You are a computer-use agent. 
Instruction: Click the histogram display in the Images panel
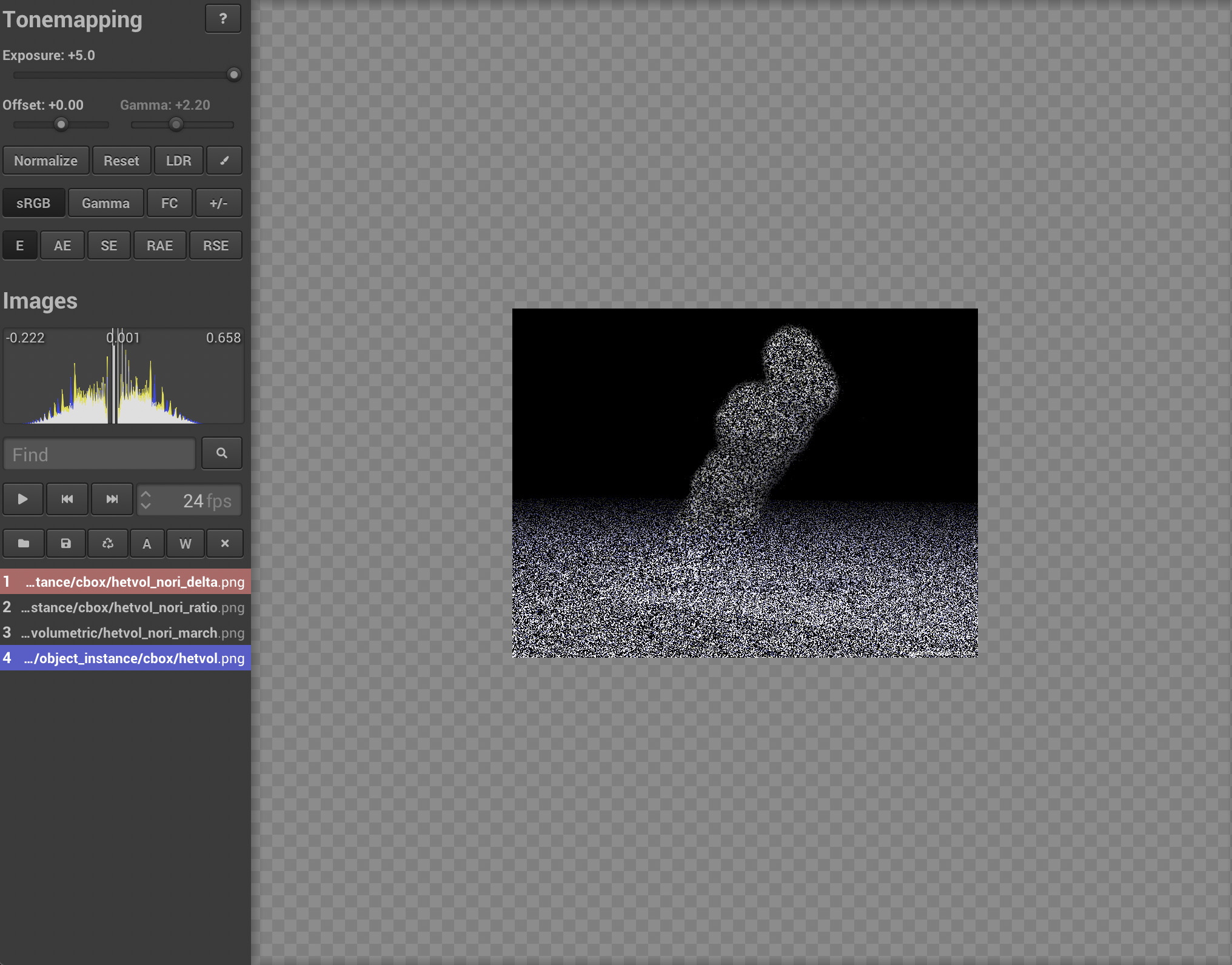124,376
